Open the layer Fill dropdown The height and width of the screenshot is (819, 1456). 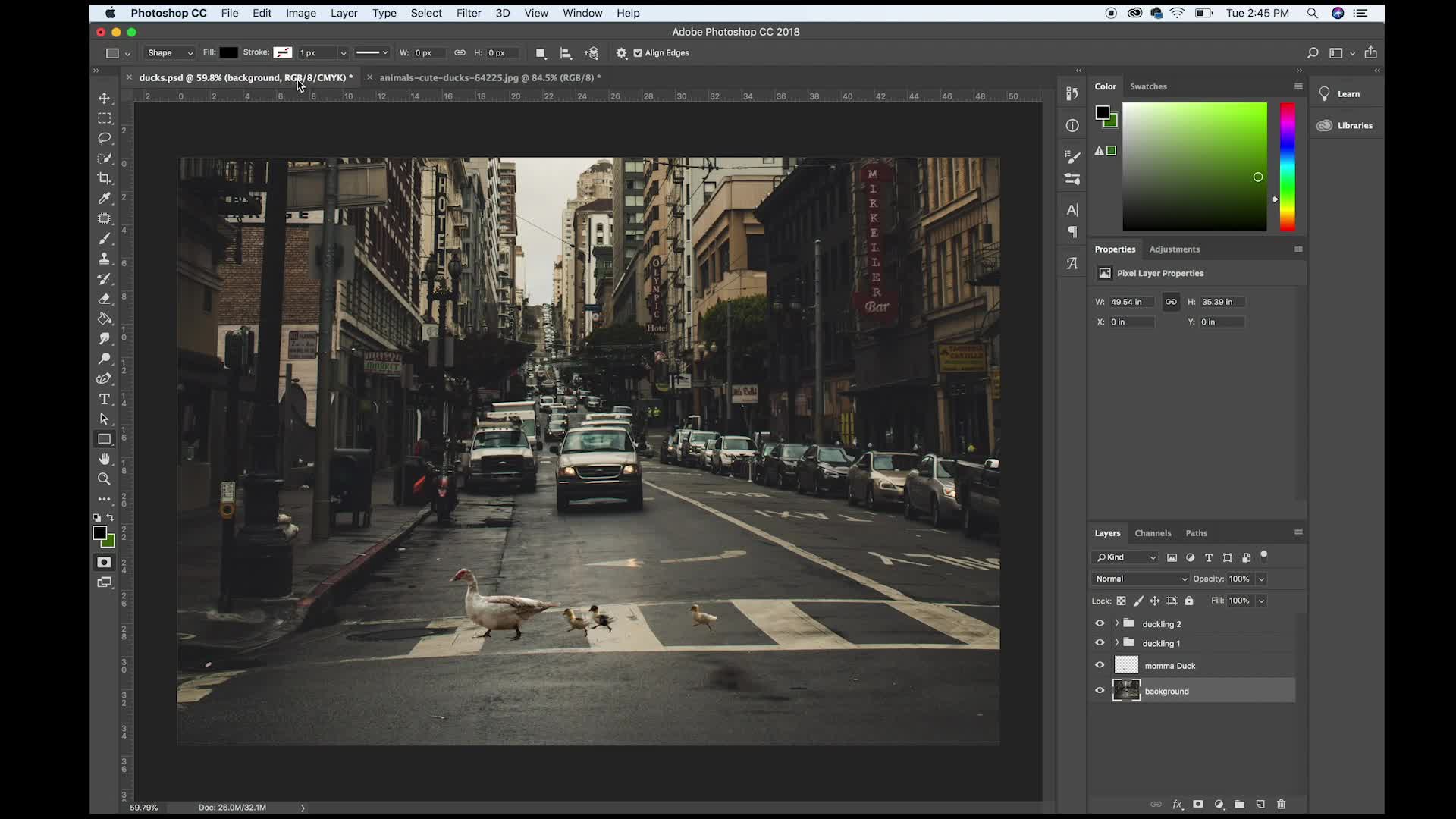tap(1261, 601)
